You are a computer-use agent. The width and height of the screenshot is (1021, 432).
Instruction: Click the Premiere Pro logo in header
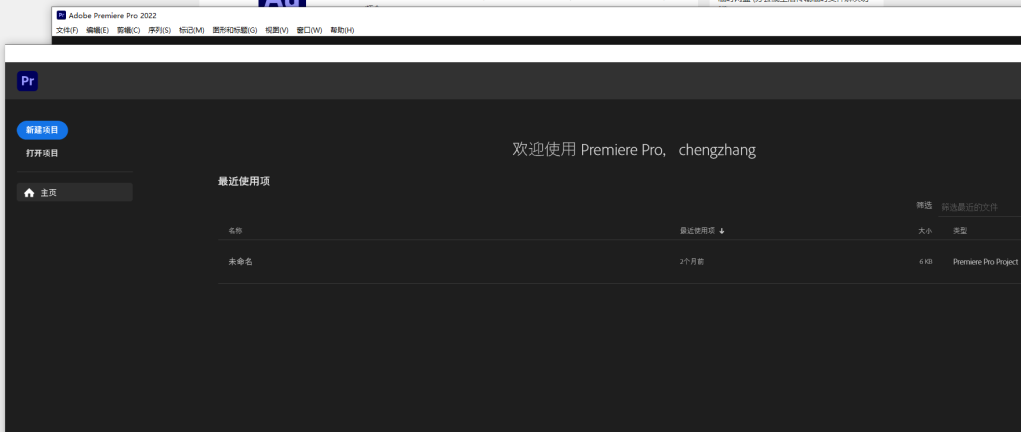tap(27, 81)
